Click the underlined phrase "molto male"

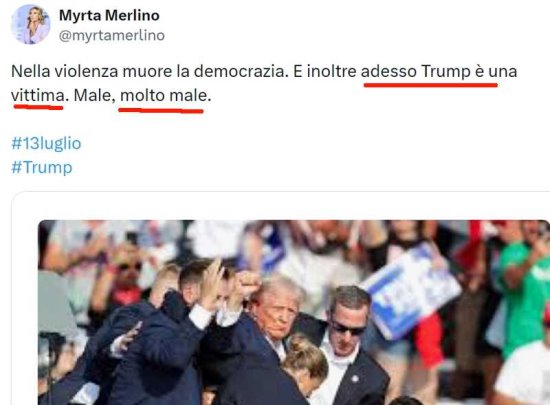point(164,95)
